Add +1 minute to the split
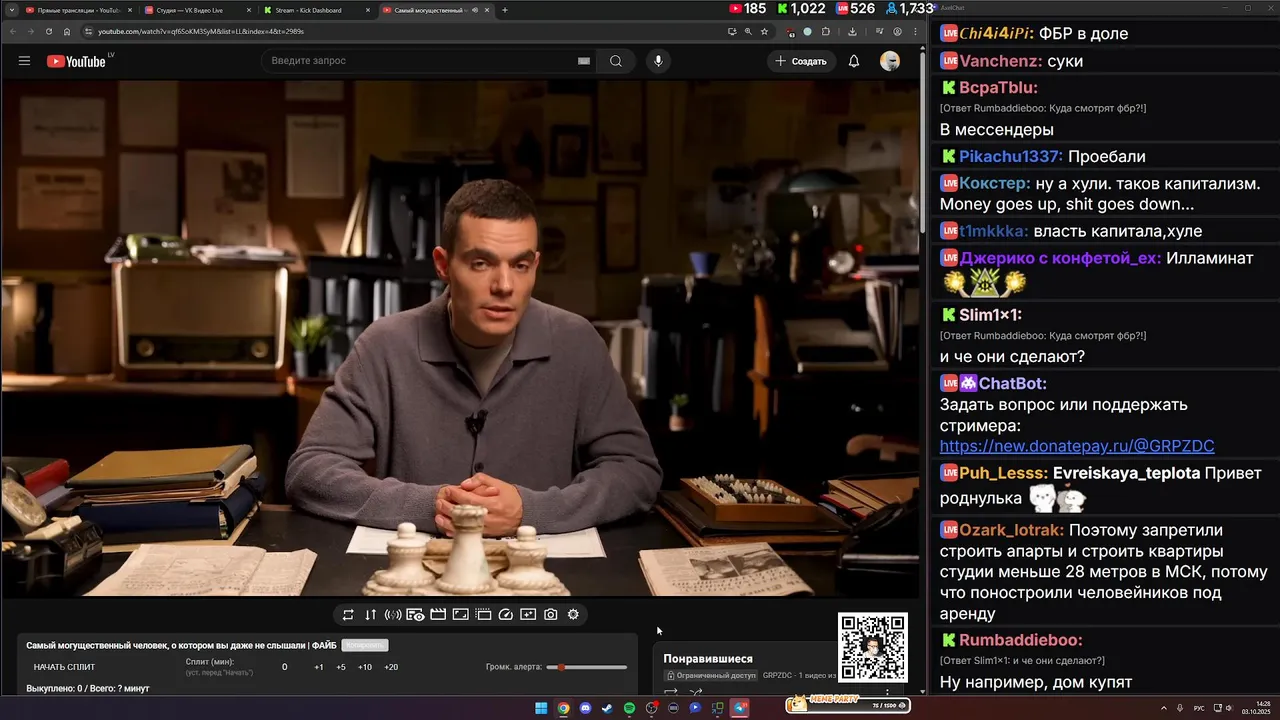Viewport: 1280px width, 720px height. point(318,667)
